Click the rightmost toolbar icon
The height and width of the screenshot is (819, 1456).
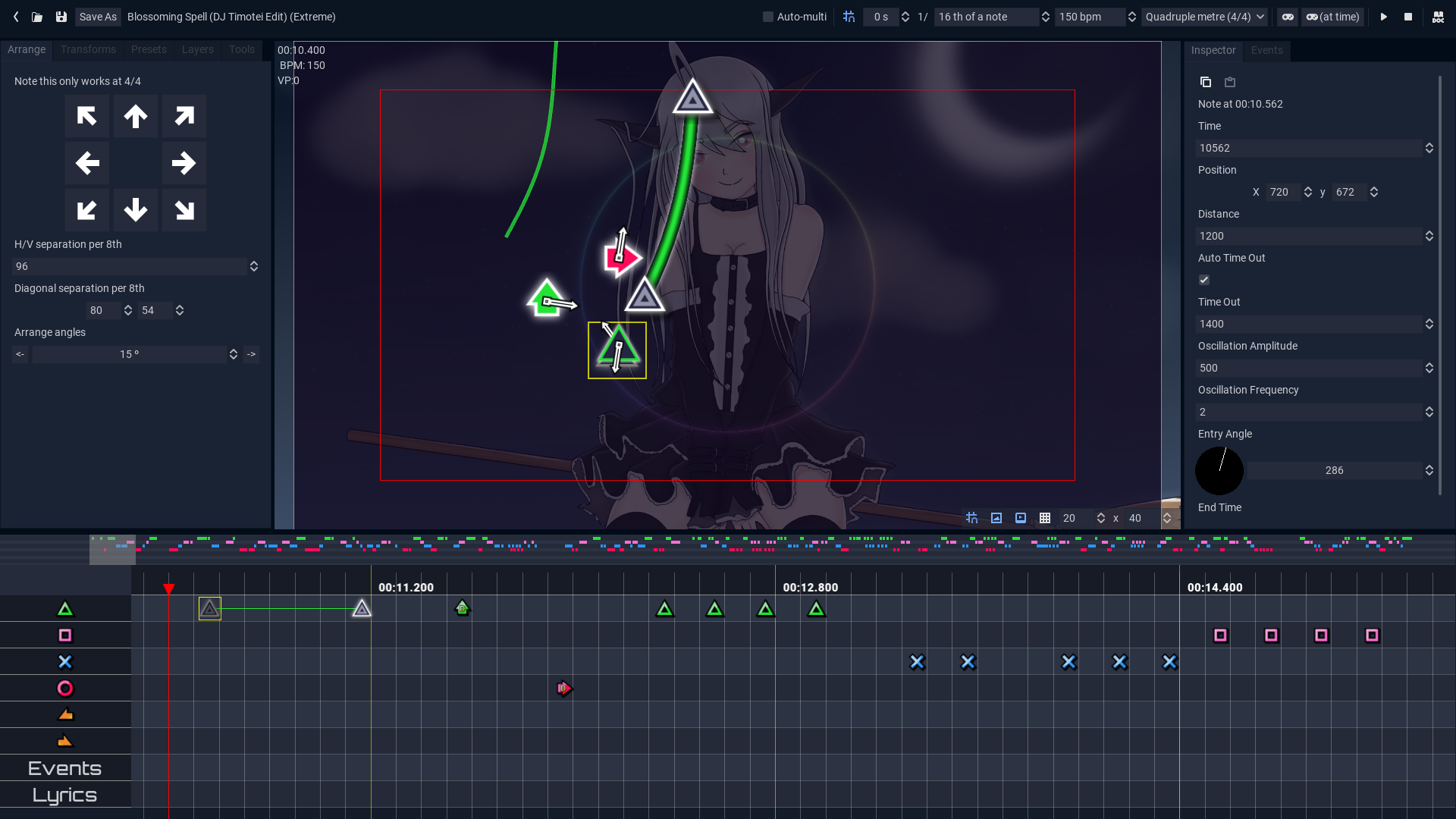1438,17
